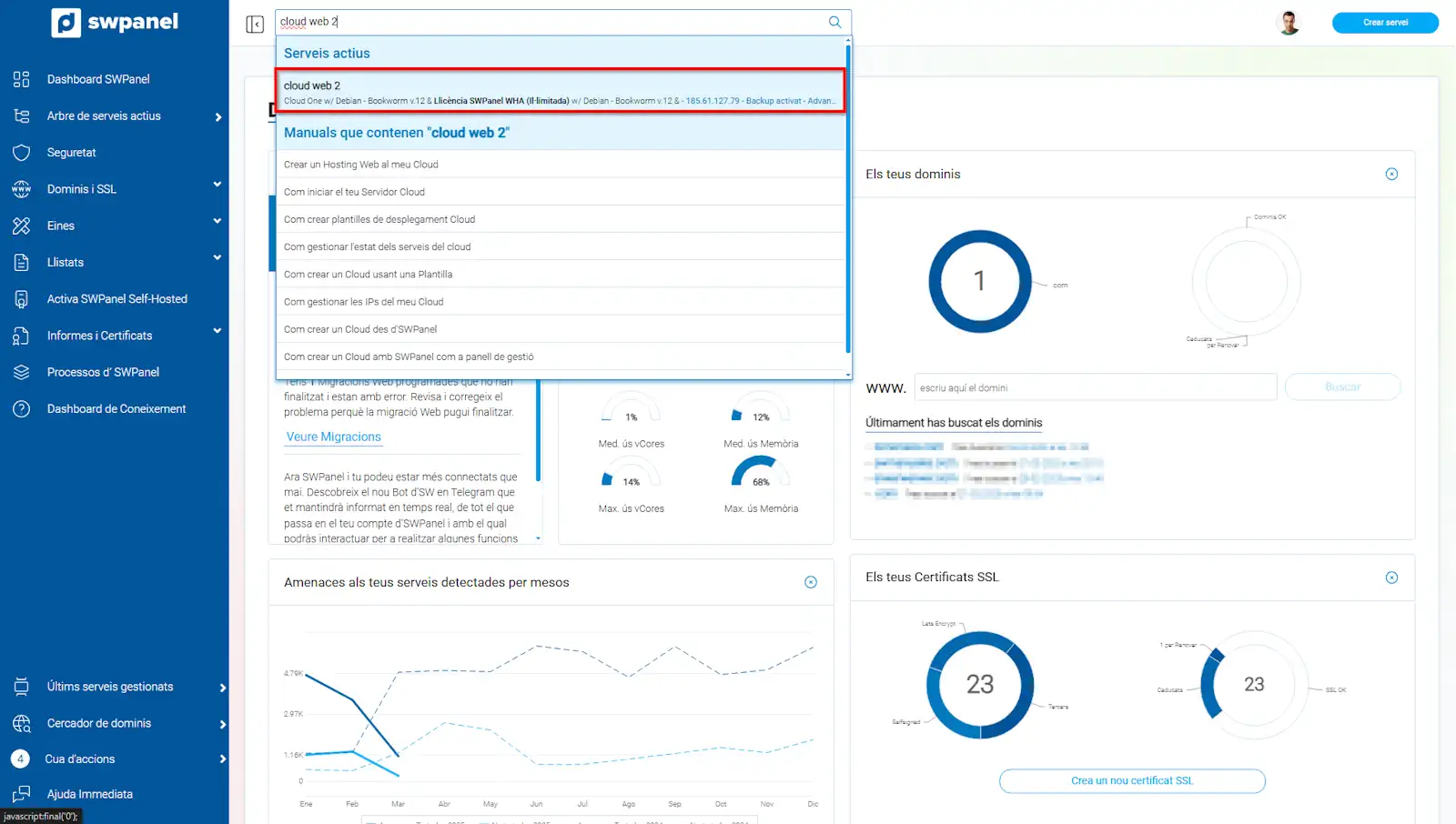Viewport: 1456px width, 824px height.
Task: Click the Amenaces als teus serveis options icon
Action: coord(811,582)
